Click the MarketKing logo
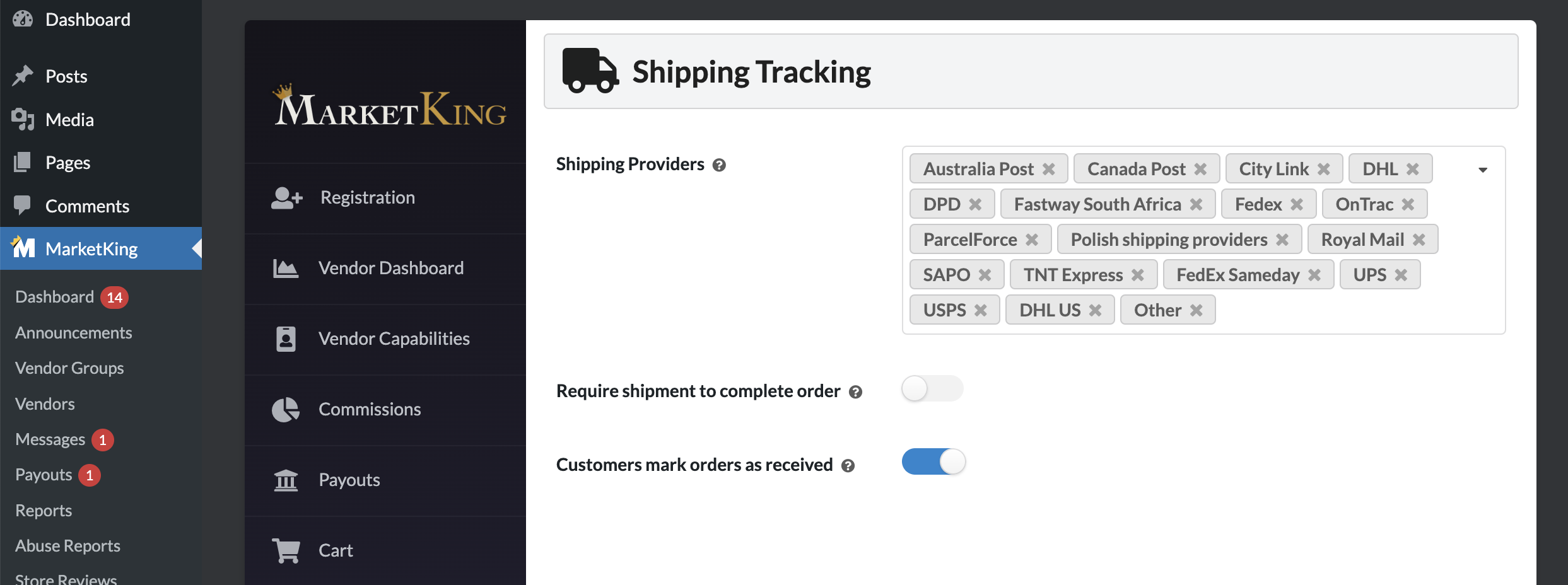 click(390, 105)
